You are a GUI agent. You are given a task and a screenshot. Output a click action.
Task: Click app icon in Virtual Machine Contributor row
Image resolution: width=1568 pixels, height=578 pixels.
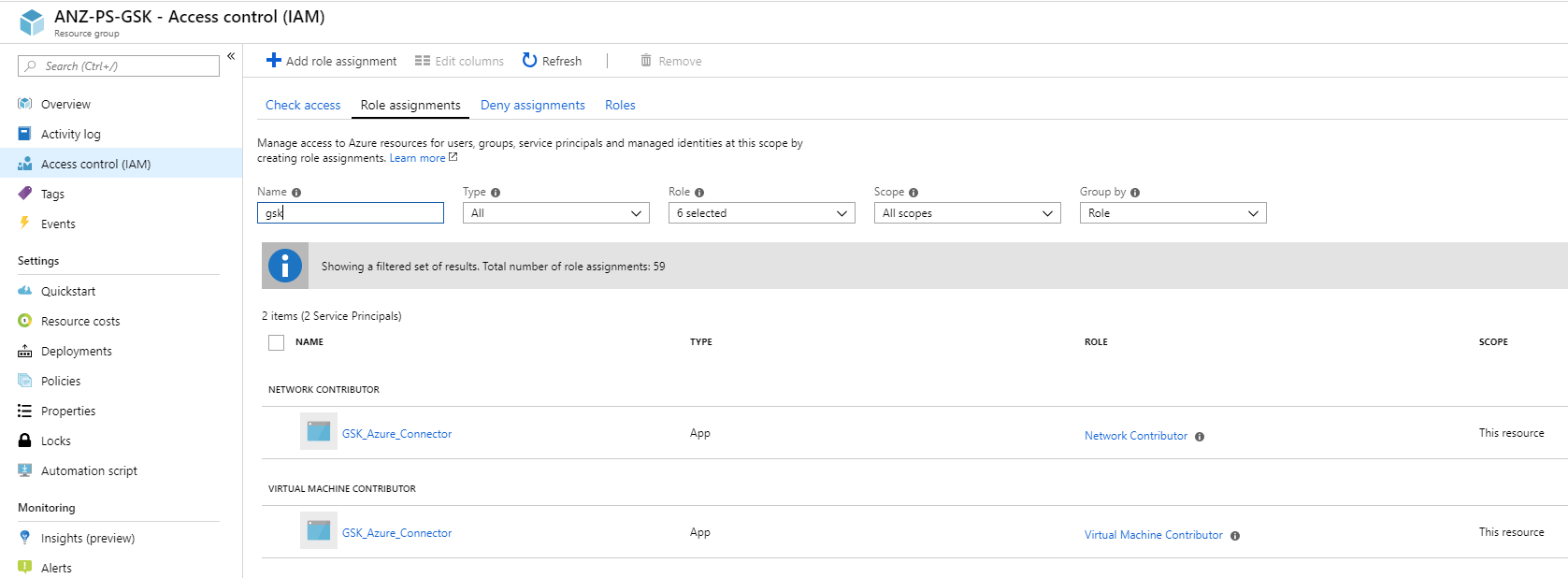coord(319,530)
